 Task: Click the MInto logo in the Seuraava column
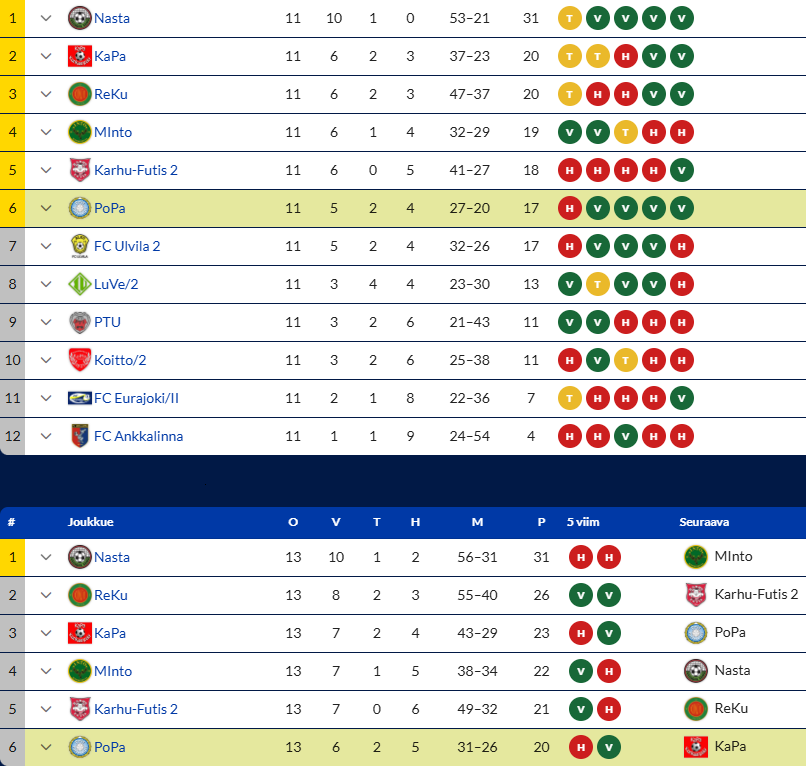[696, 557]
